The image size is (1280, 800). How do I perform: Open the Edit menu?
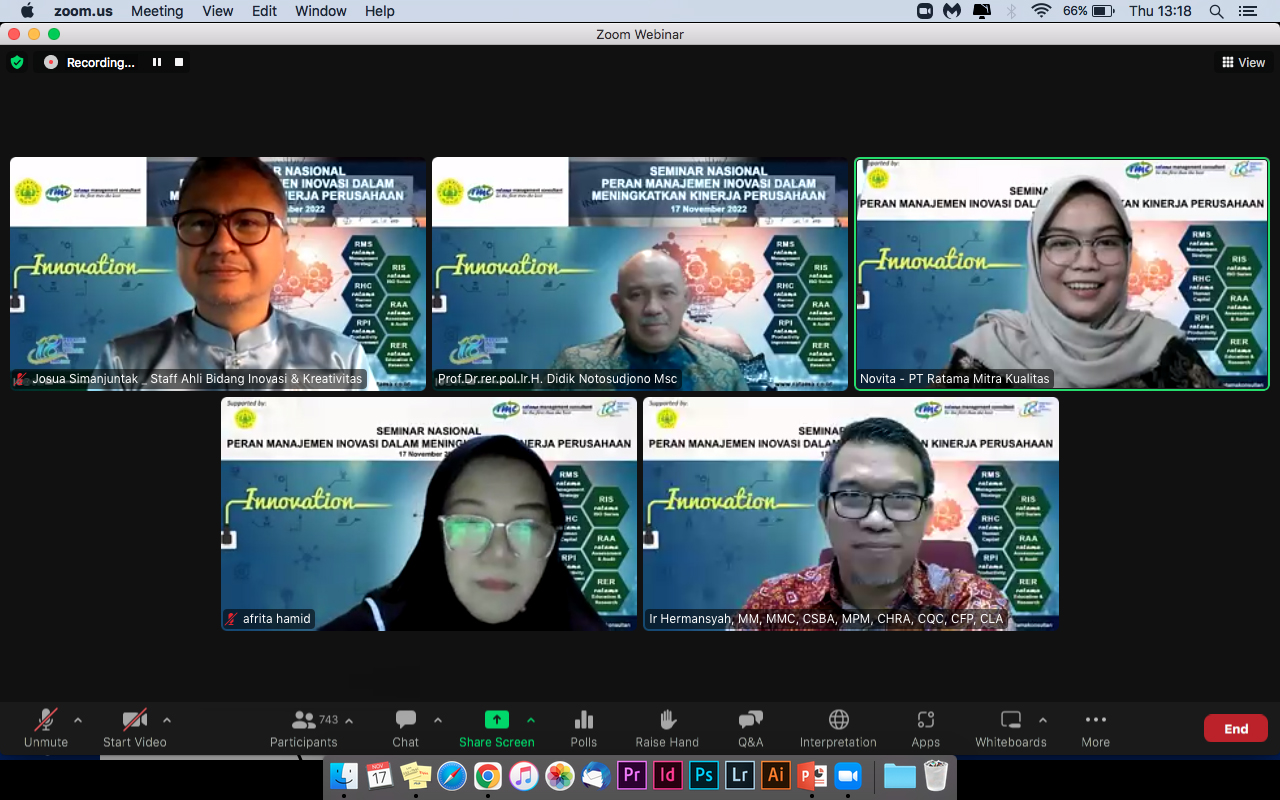click(x=264, y=11)
